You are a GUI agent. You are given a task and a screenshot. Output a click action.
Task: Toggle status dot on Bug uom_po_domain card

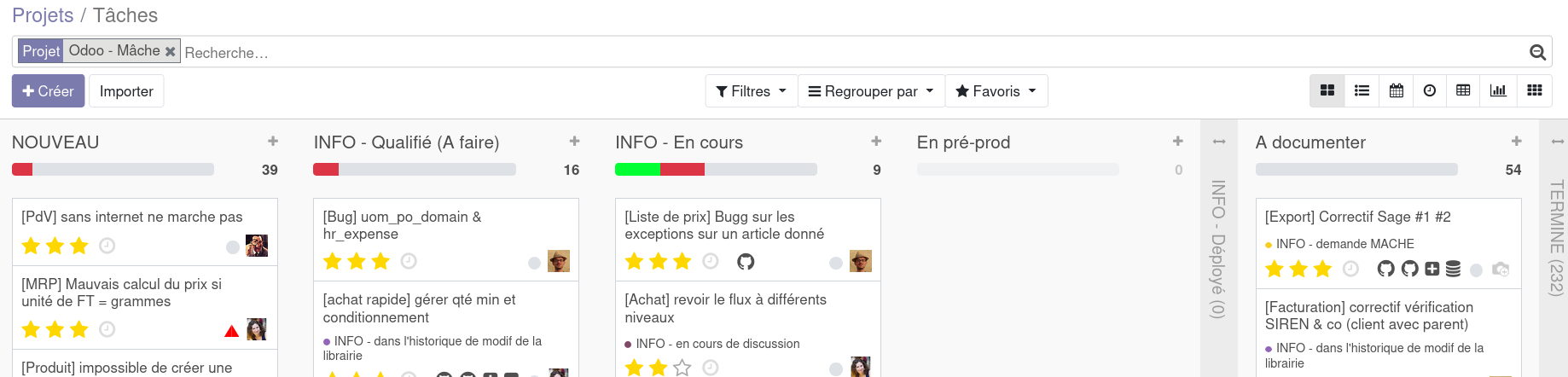pyautogui.click(x=534, y=263)
